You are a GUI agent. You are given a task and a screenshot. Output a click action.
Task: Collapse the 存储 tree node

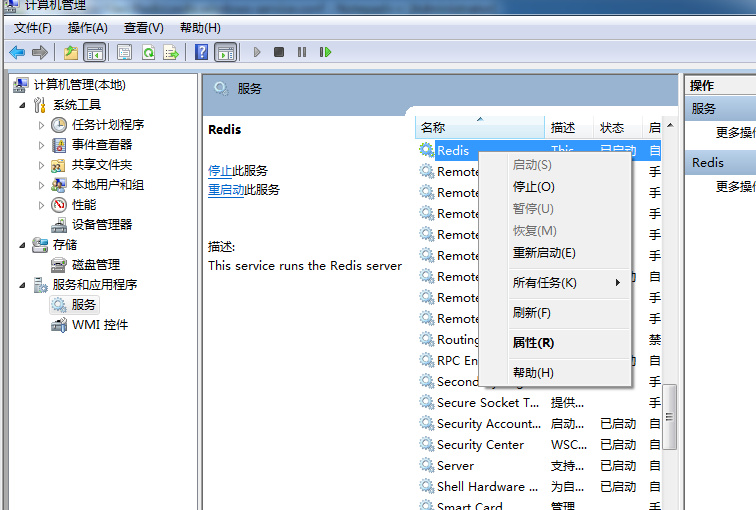coord(22,245)
